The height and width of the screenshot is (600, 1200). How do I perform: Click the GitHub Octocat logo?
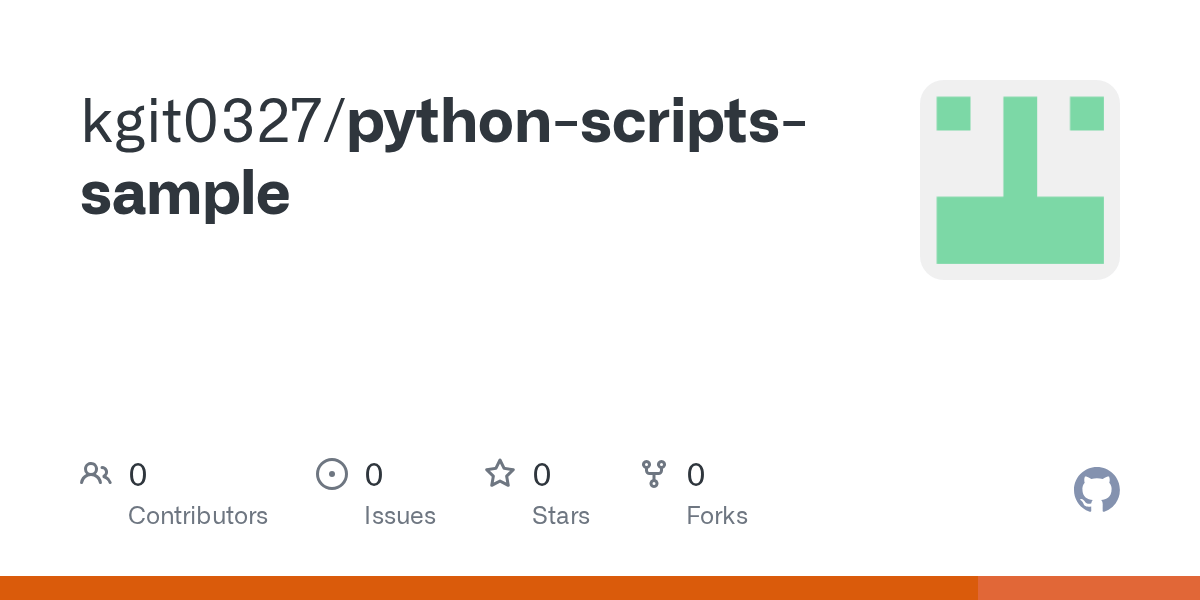(x=1096, y=490)
